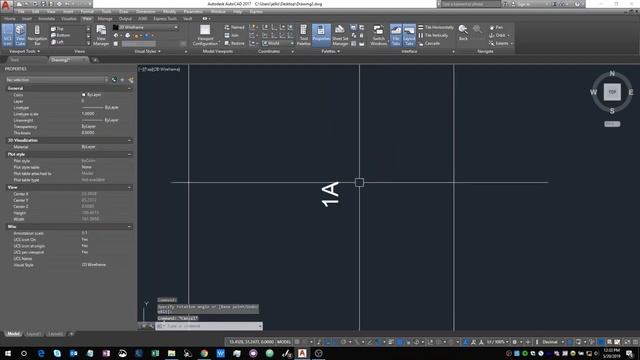
Task: Open the Express Tools ribbon tab
Action: [x=165, y=19]
